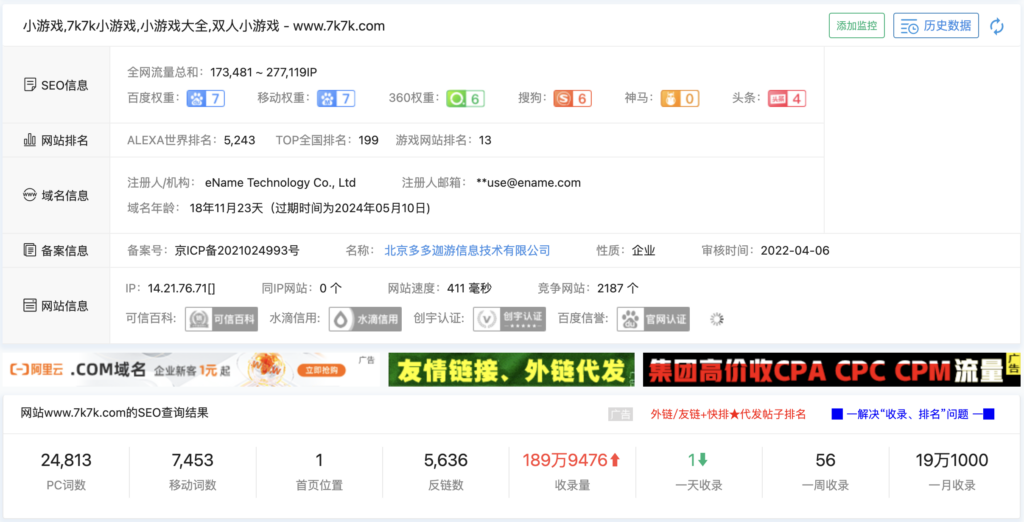Open company link 北京多多迦游信息技术有限公司
This screenshot has height=522, width=1024.
(468, 250)
